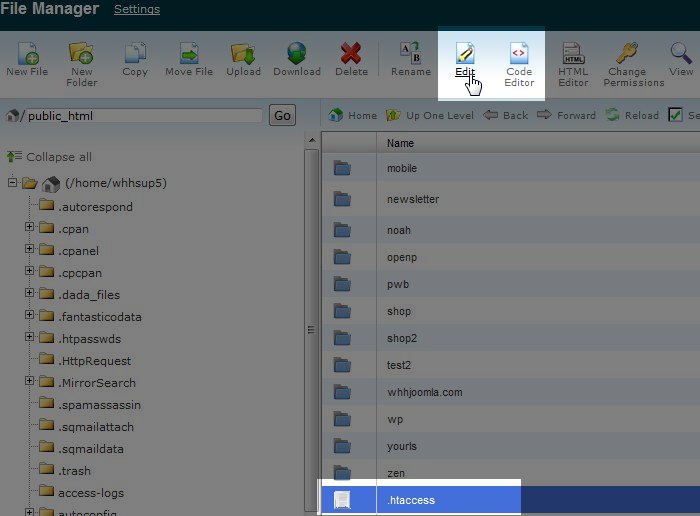Click the New File toolbar icon
The image size is (700, 516).
pos(27,58)
